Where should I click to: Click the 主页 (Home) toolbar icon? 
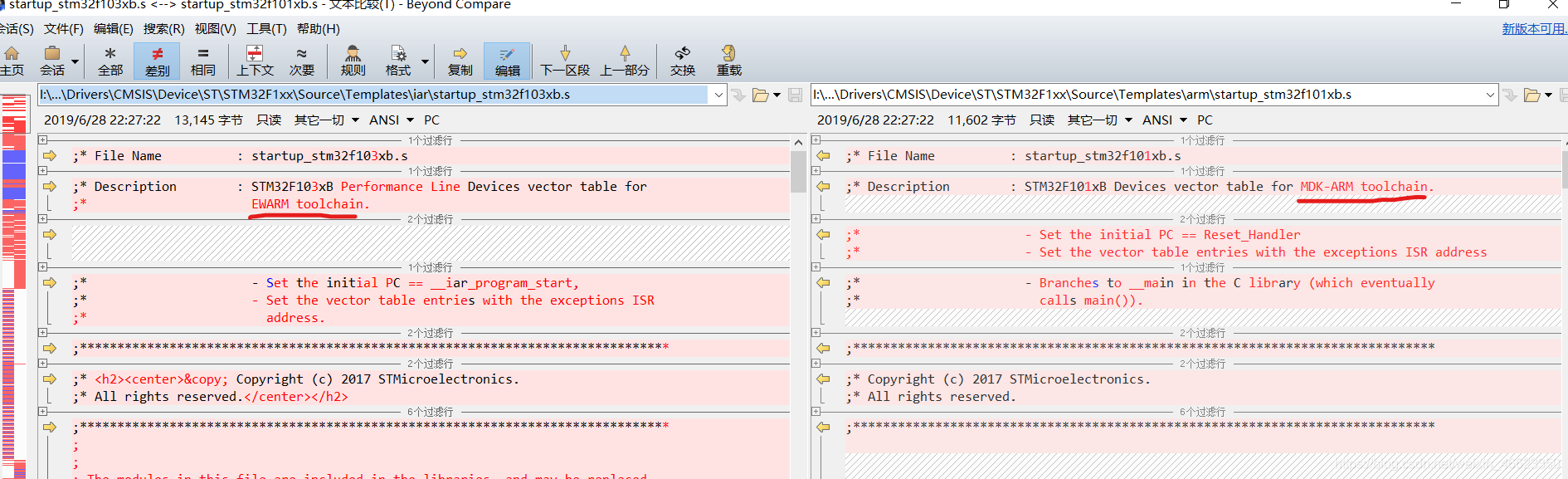point(12,61)
